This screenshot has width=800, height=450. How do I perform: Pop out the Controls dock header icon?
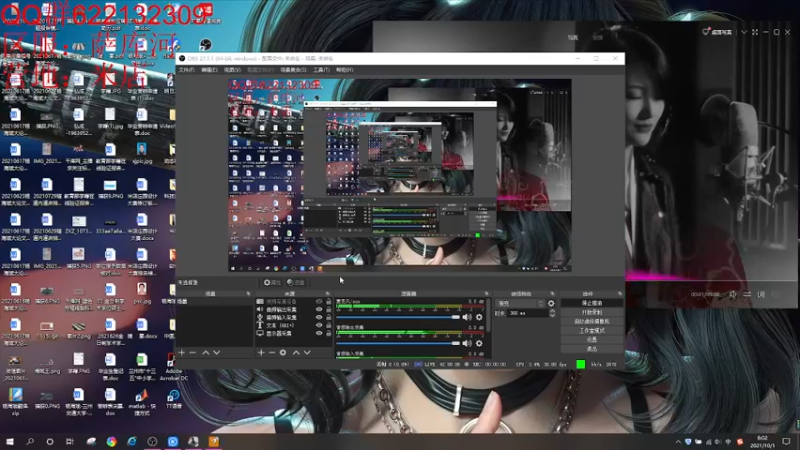click(620, 294)
